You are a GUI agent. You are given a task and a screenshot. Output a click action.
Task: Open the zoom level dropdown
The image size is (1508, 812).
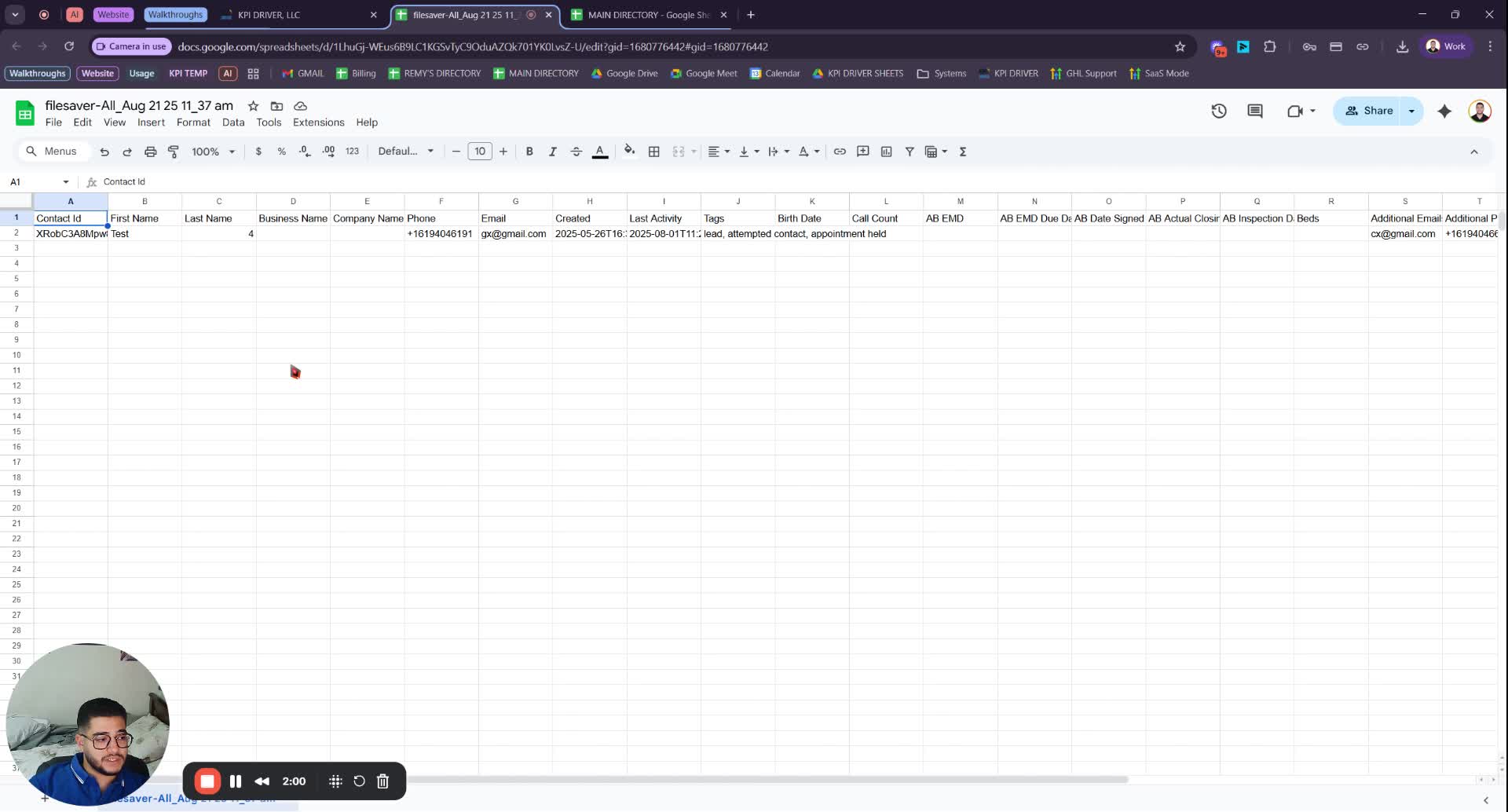213,152
